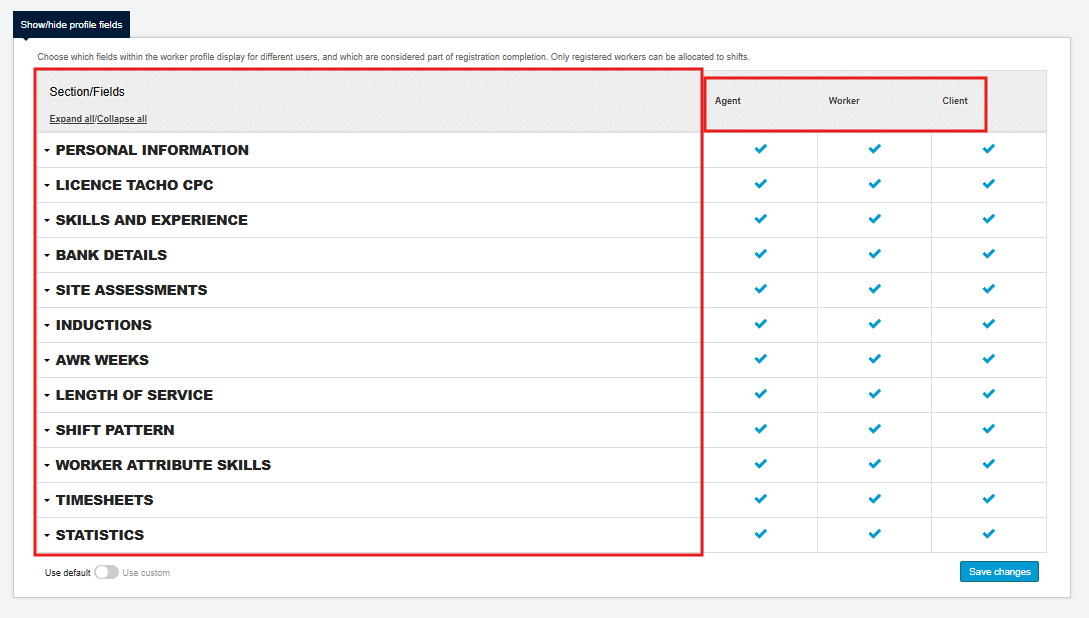Screen dimensions: 1089x618
Task: Toggle the Worker checkmark for Site Assessments
Action: [874, 289]
